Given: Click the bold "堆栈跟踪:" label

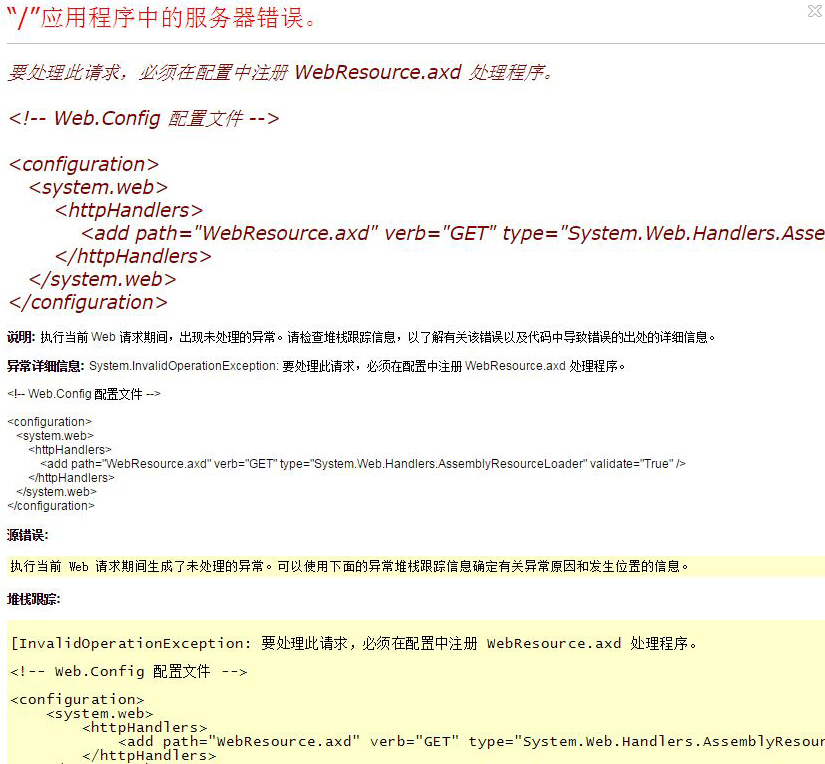Looking at the screenshot, I should pos(33,599).
